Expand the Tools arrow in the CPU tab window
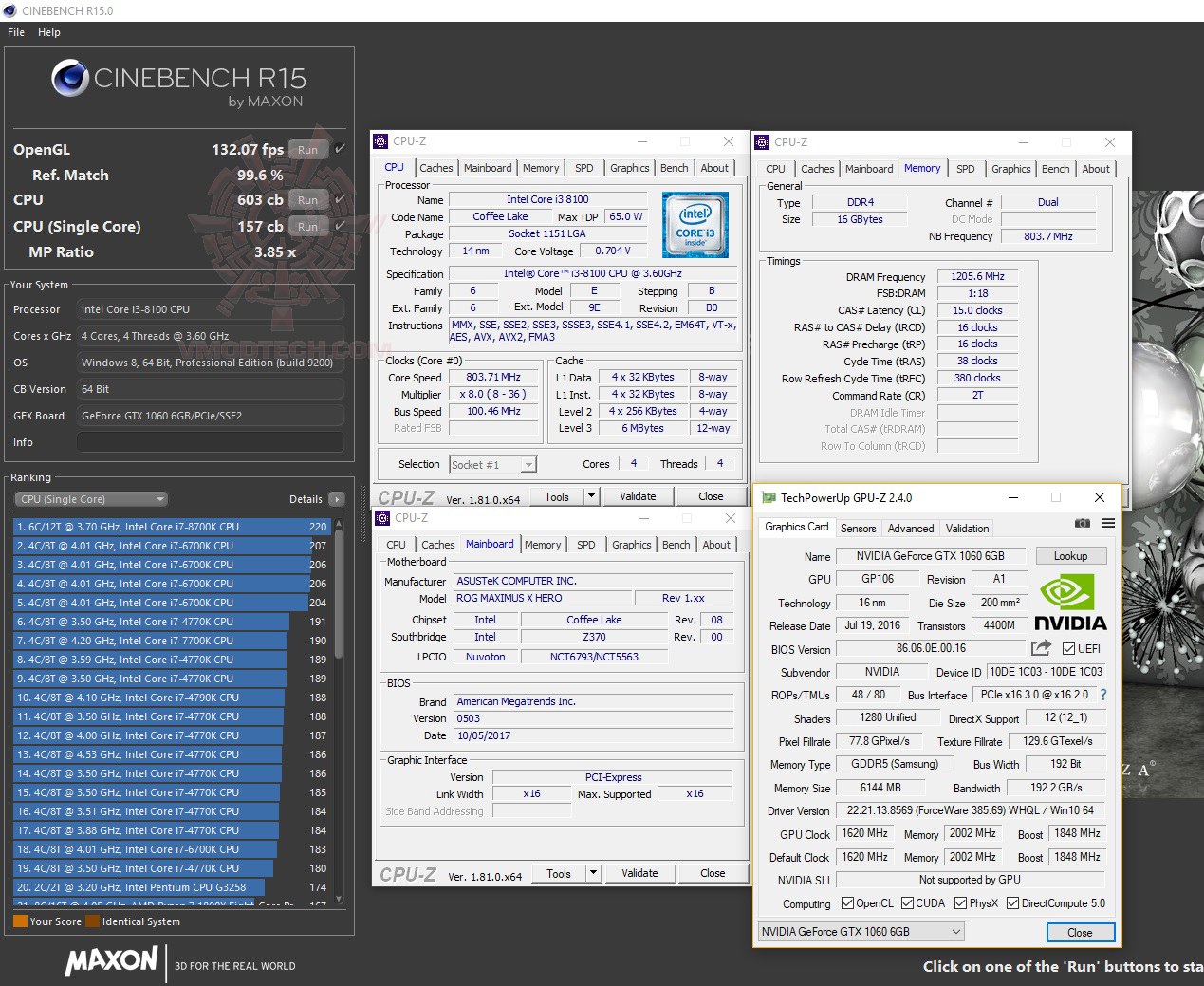Viewport: 1204px width, 986px height. pyautogui.click(x=592, y=495)
